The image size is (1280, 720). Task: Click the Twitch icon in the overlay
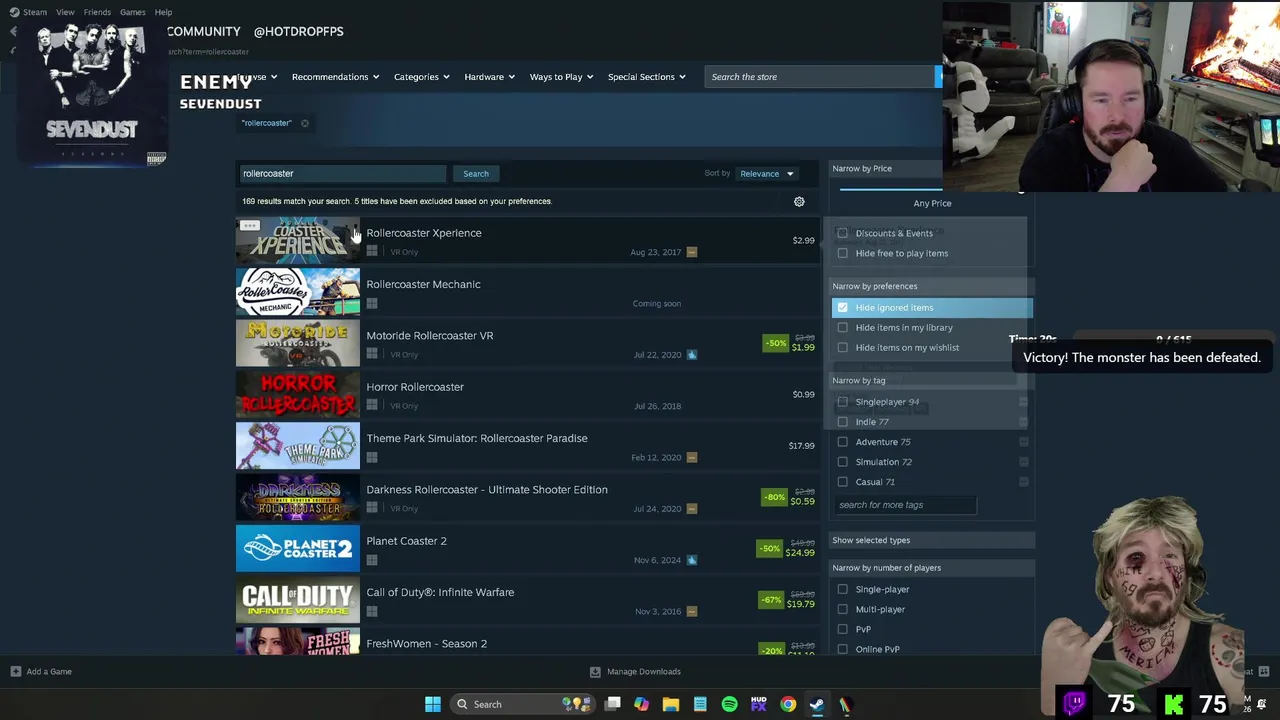[1075, 703]
